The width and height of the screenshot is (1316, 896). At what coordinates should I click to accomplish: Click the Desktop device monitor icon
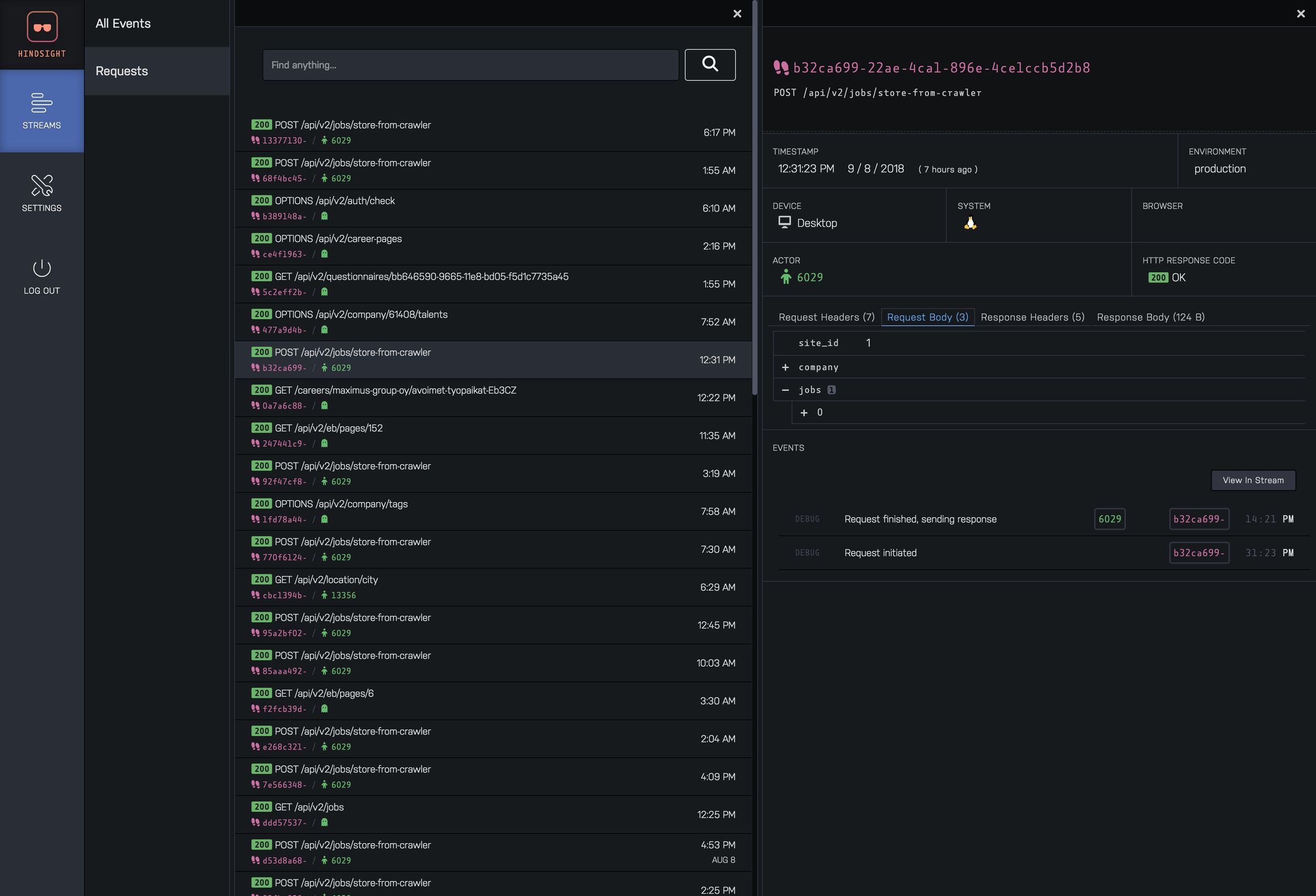click(784, 223)
